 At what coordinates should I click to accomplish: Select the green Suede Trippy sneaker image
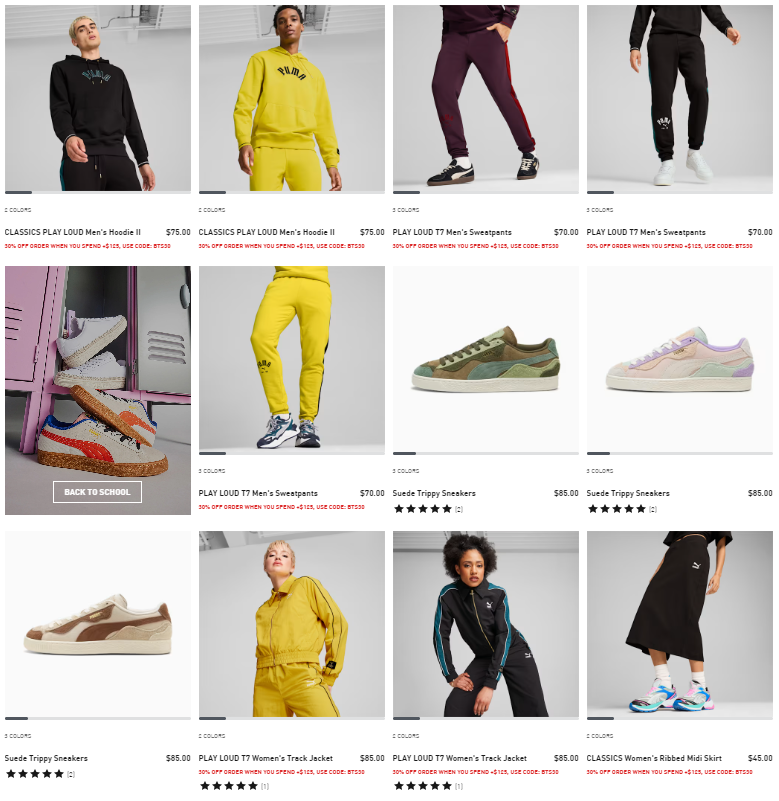coord(486,359)
